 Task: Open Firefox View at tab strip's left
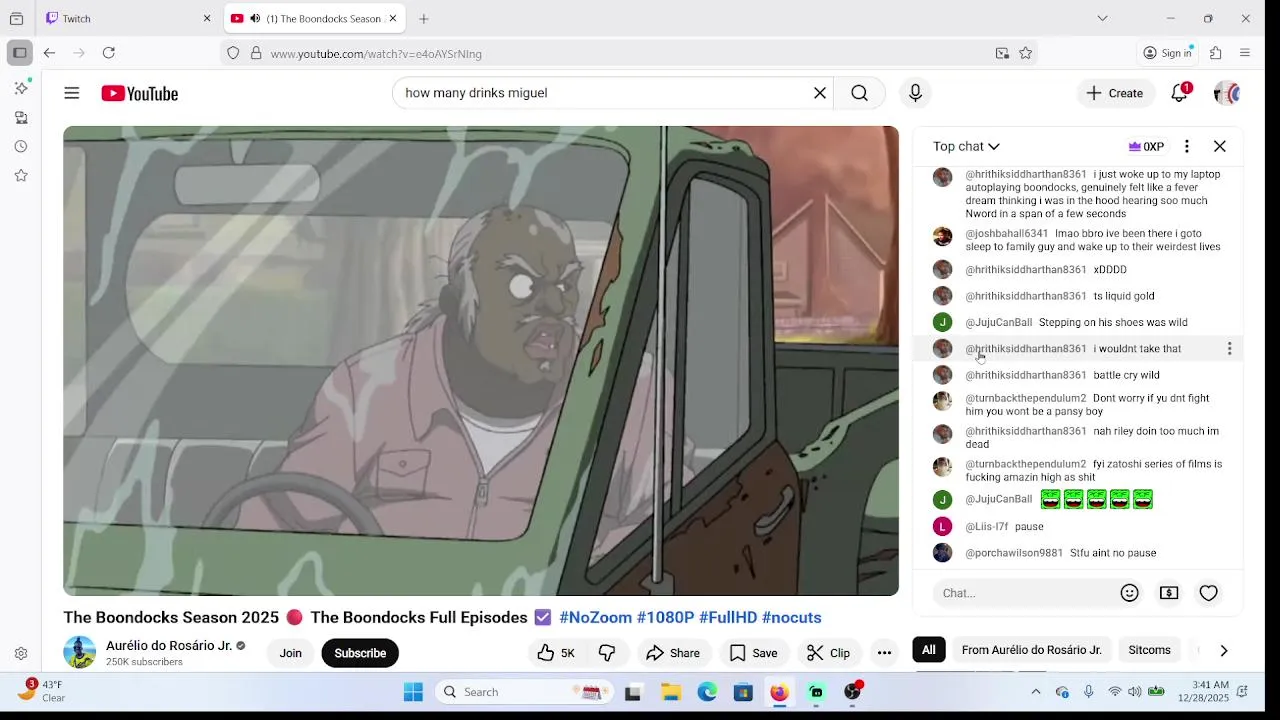point(16,18)
